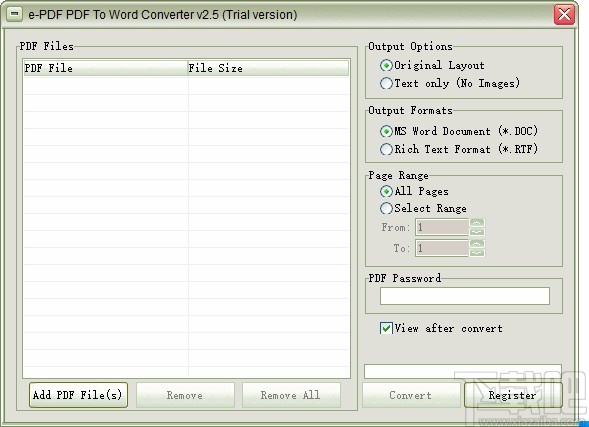Focus the PDF Password text box
Viewport: 589px width, 427px height.
pyautogui.click(x=465, y=296)
